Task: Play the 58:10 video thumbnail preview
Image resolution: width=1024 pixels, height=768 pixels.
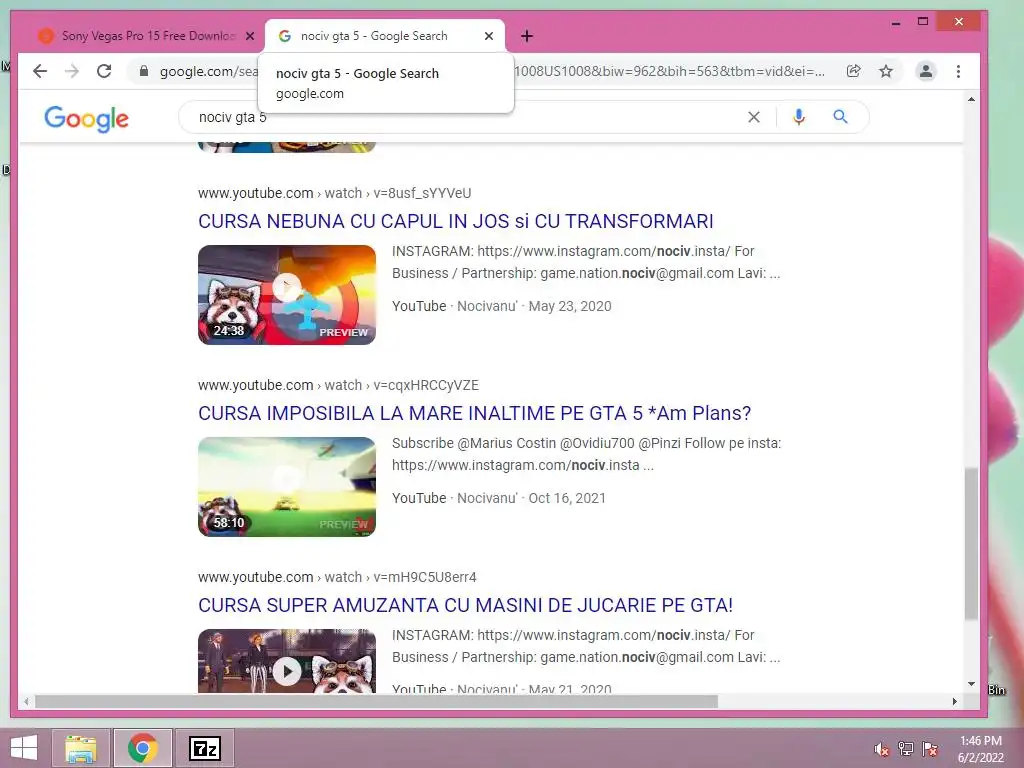Action: point(287,487)
